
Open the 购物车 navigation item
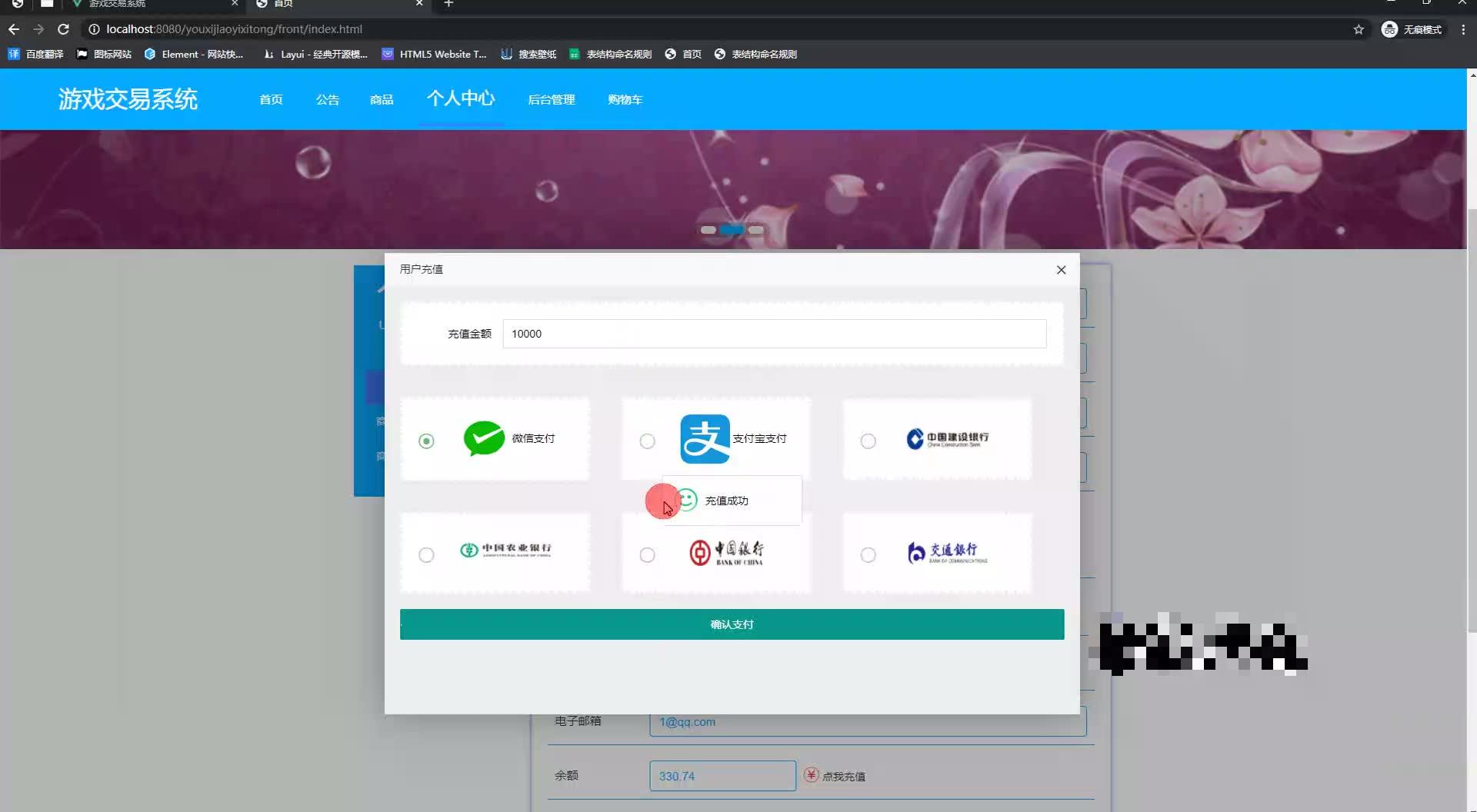pos(625,100)
